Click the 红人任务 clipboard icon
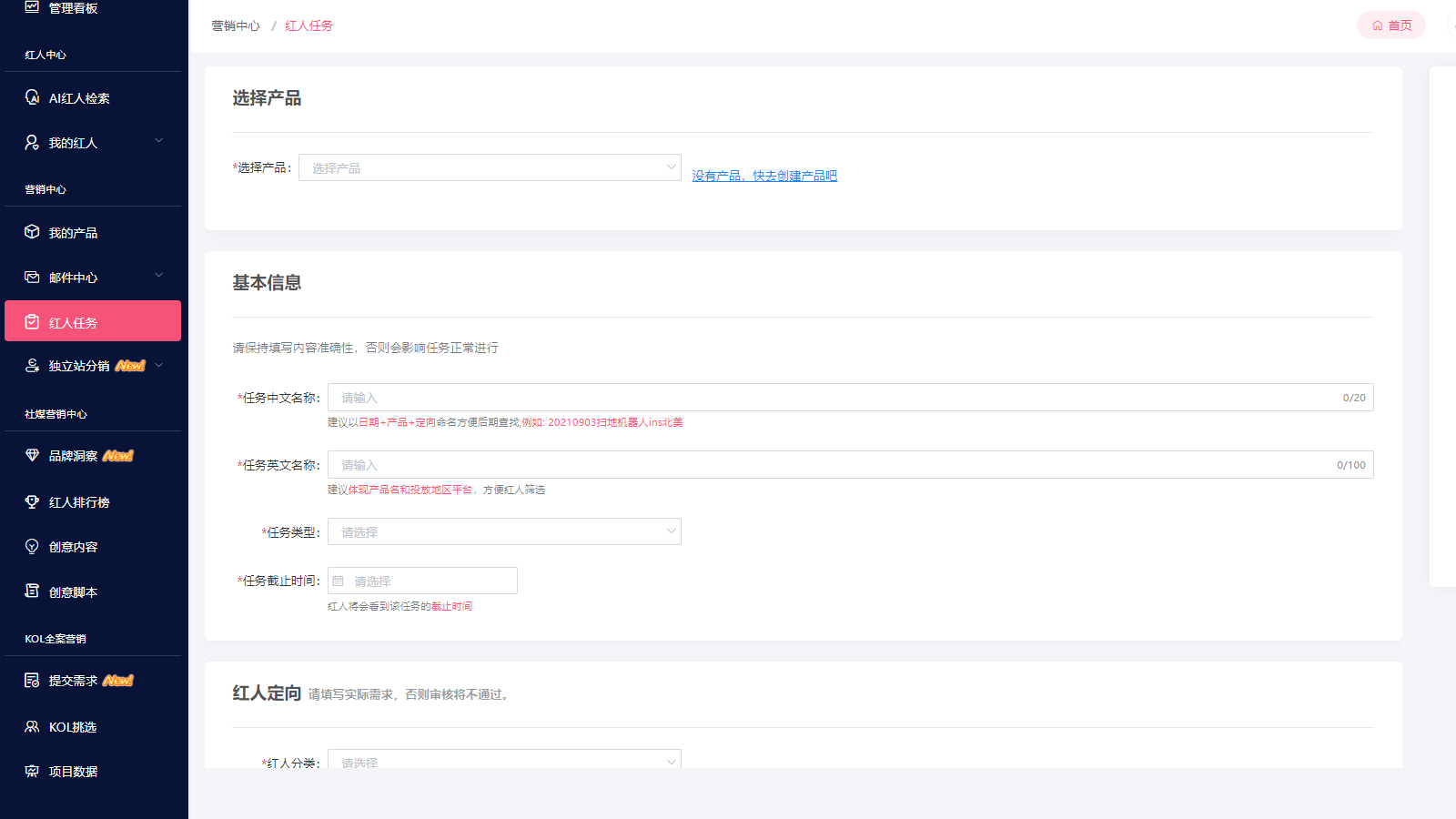 [x=32, y=320]
